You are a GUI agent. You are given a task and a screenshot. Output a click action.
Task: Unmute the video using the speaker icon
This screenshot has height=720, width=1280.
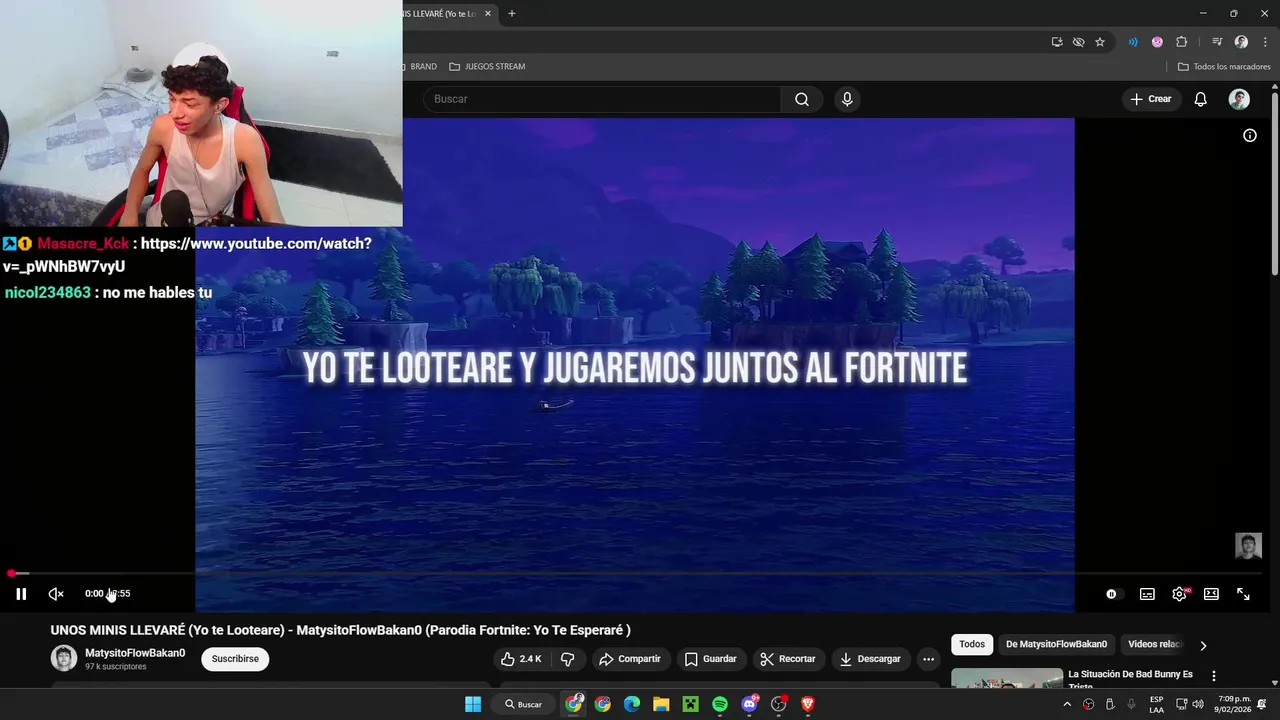(x=56, y=594)
